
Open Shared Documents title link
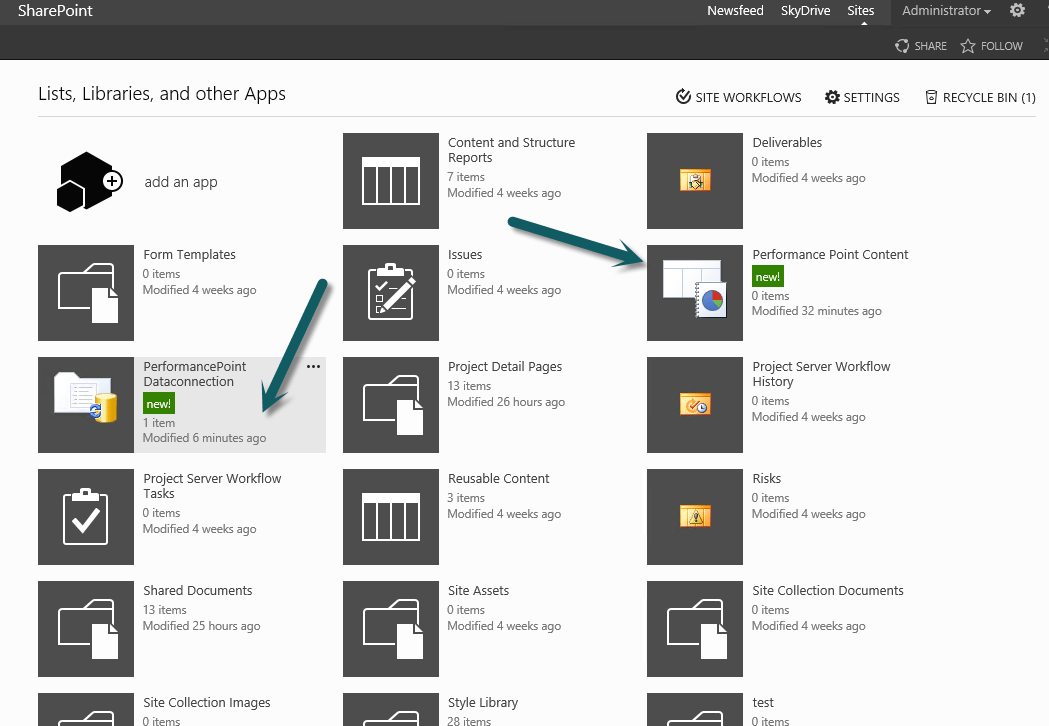(x=197, y=590)
